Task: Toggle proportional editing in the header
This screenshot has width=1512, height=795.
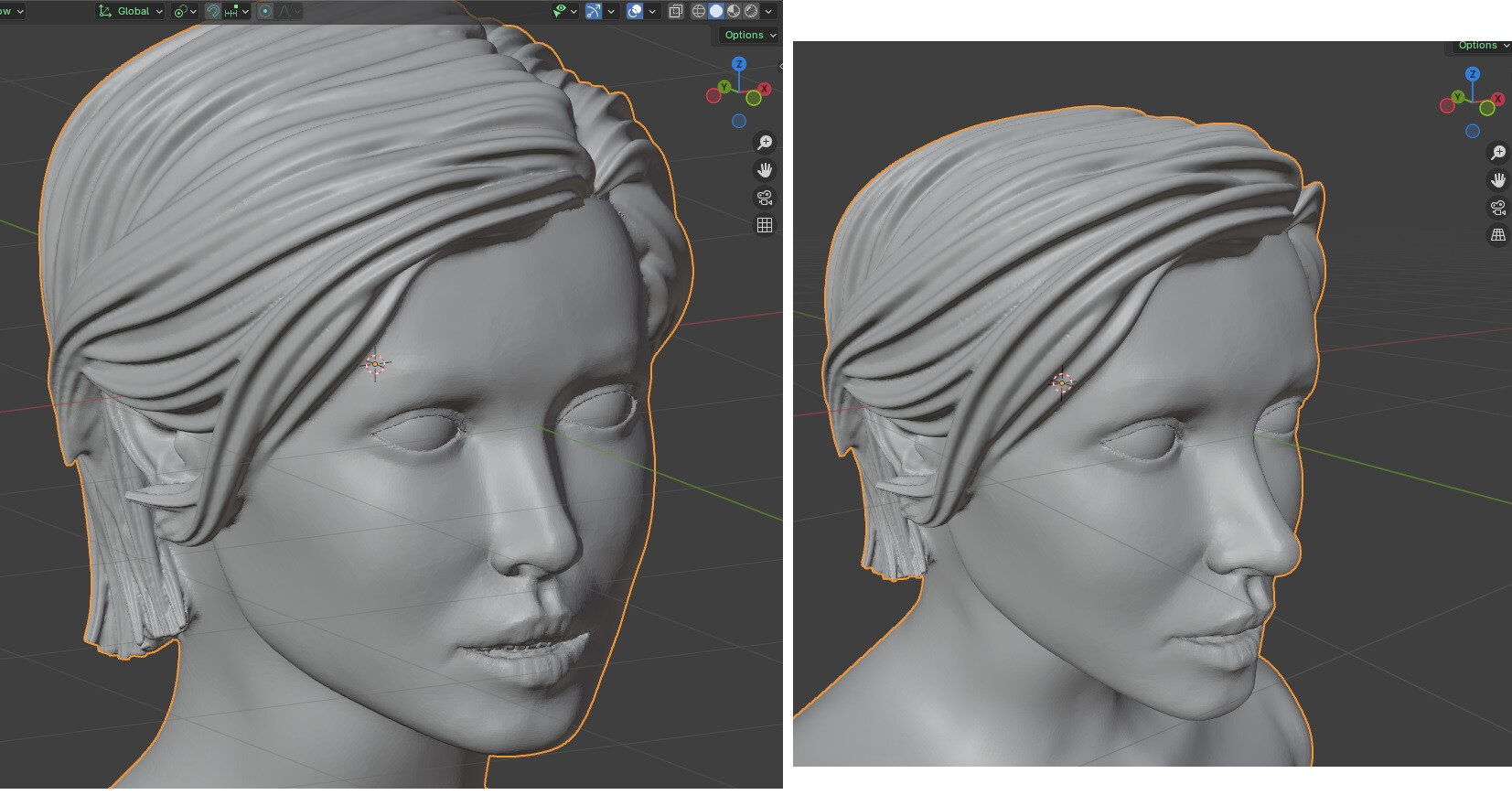Action: [x=265, y=11]
